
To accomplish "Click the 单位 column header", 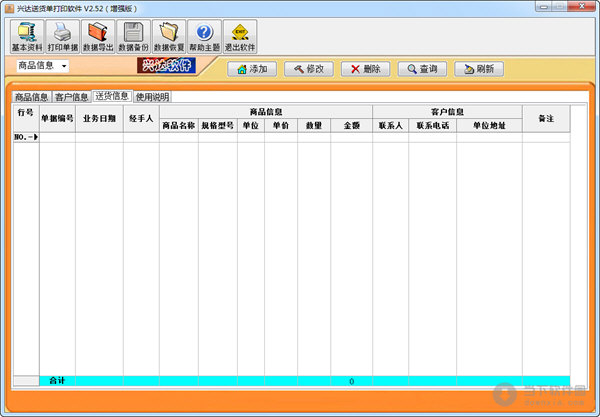I will coord(251,125).
